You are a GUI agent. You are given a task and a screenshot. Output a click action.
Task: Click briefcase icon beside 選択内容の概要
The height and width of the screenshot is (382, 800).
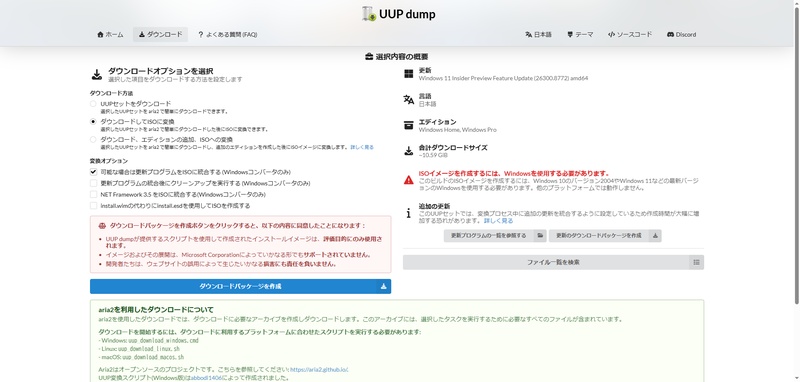tap(369, 57)
